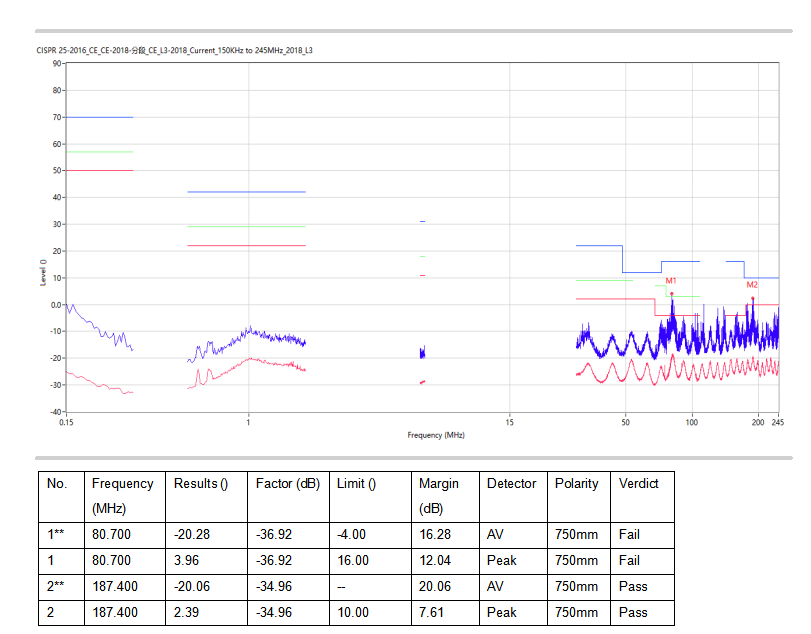The width and height of the screenshot is (811, 634).
Task: Click the M2 marker label on the chart
Action: point(752,285)
